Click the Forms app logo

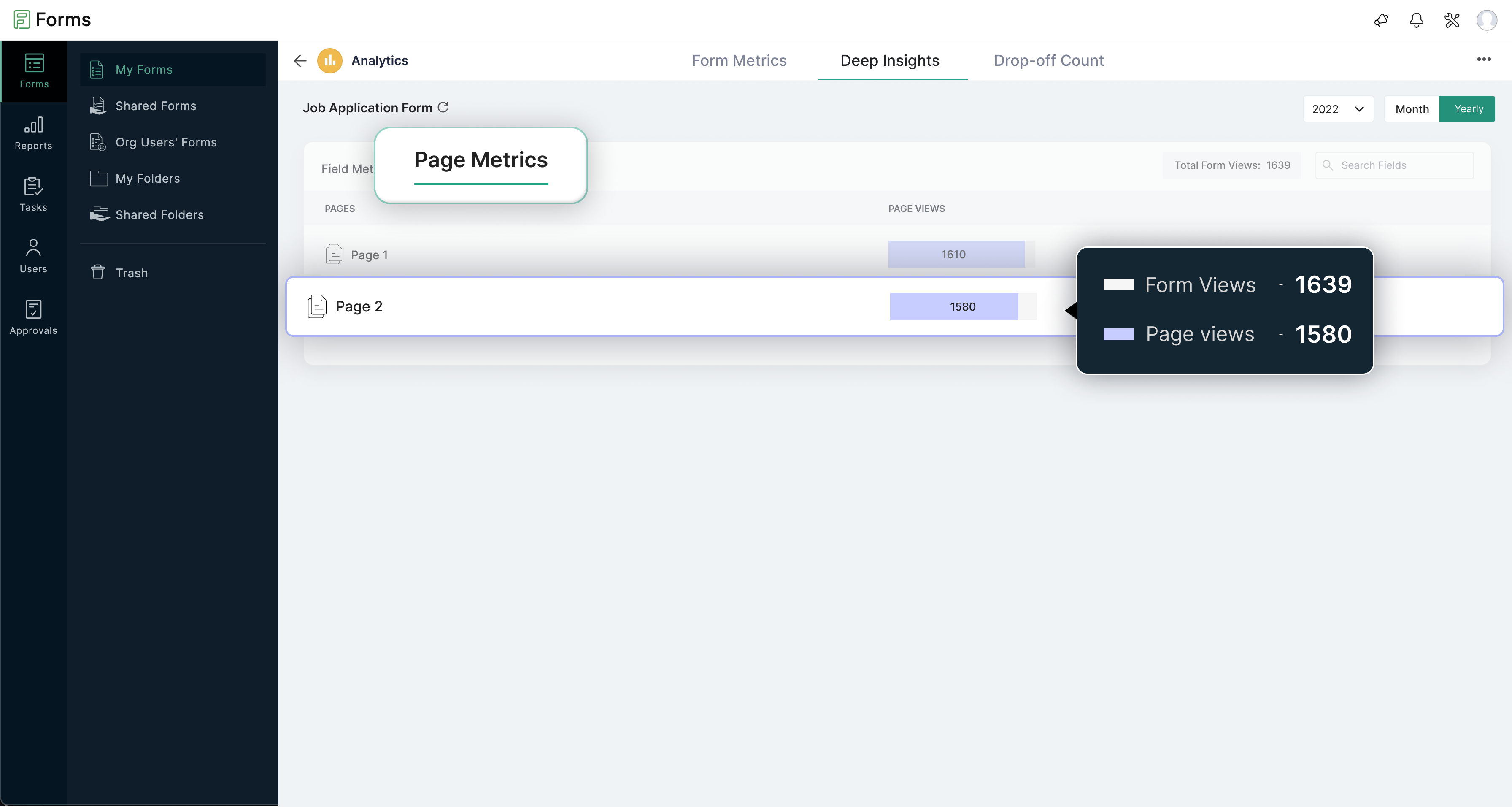[21, 20]
